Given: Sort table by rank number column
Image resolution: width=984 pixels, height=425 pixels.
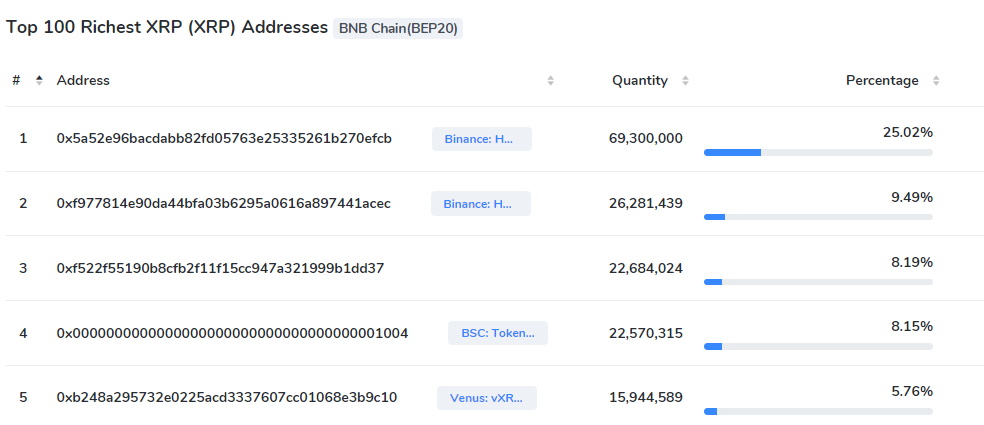Looking at the screenshot, I should pyautogui.click(x=39, y=80).
